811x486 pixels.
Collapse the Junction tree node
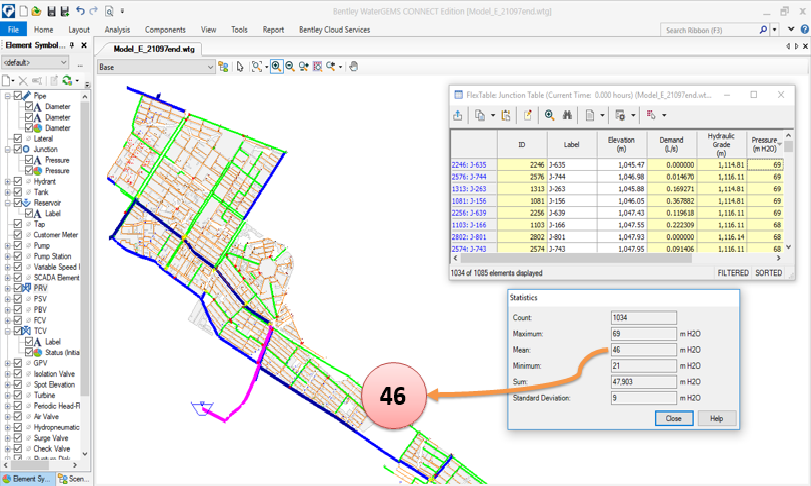click(8, 149)
